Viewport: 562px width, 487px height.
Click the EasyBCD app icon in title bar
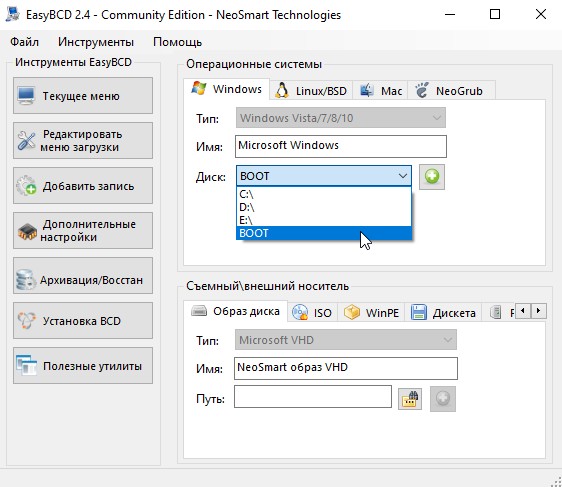point(12,14)
